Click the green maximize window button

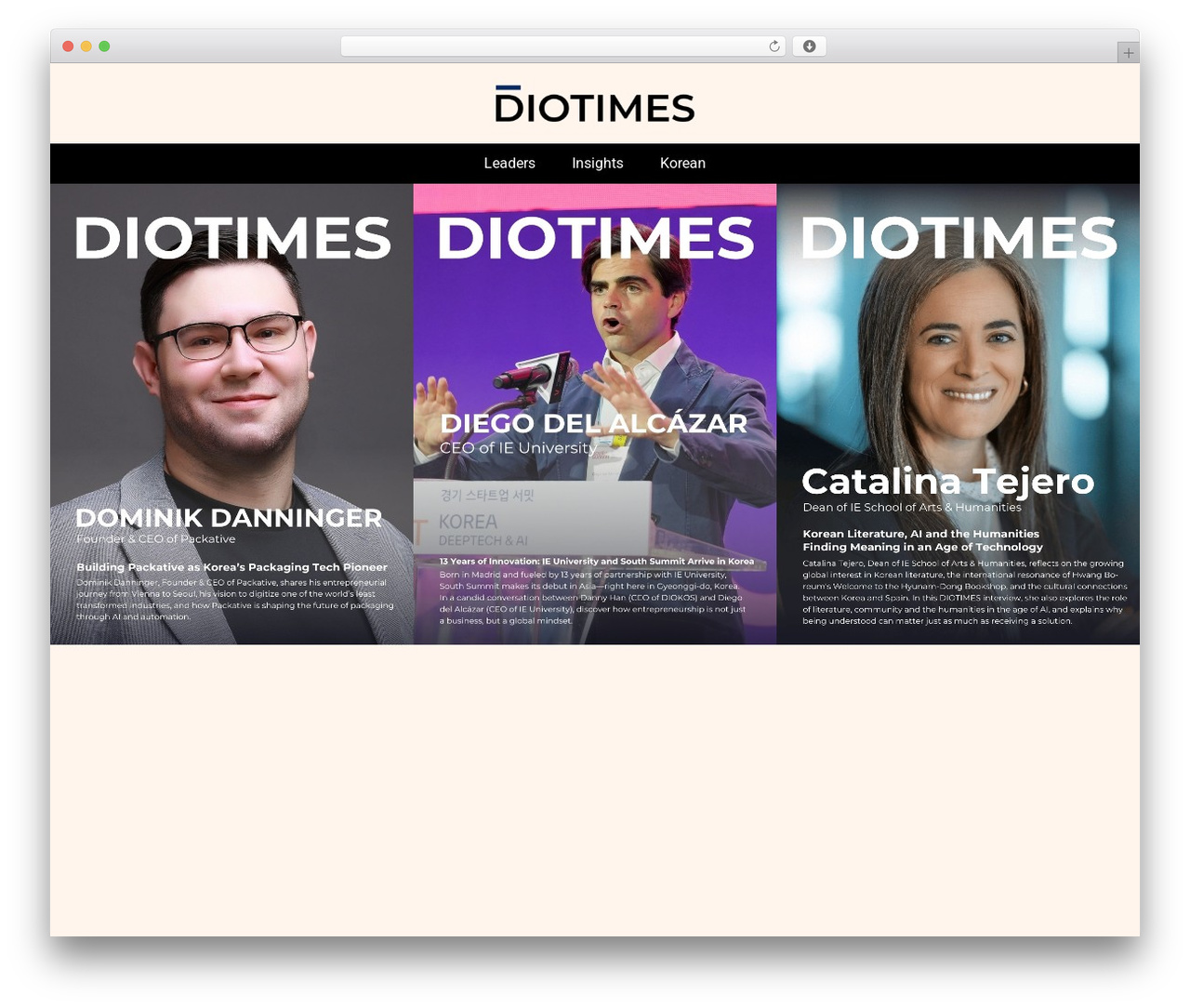104,46
